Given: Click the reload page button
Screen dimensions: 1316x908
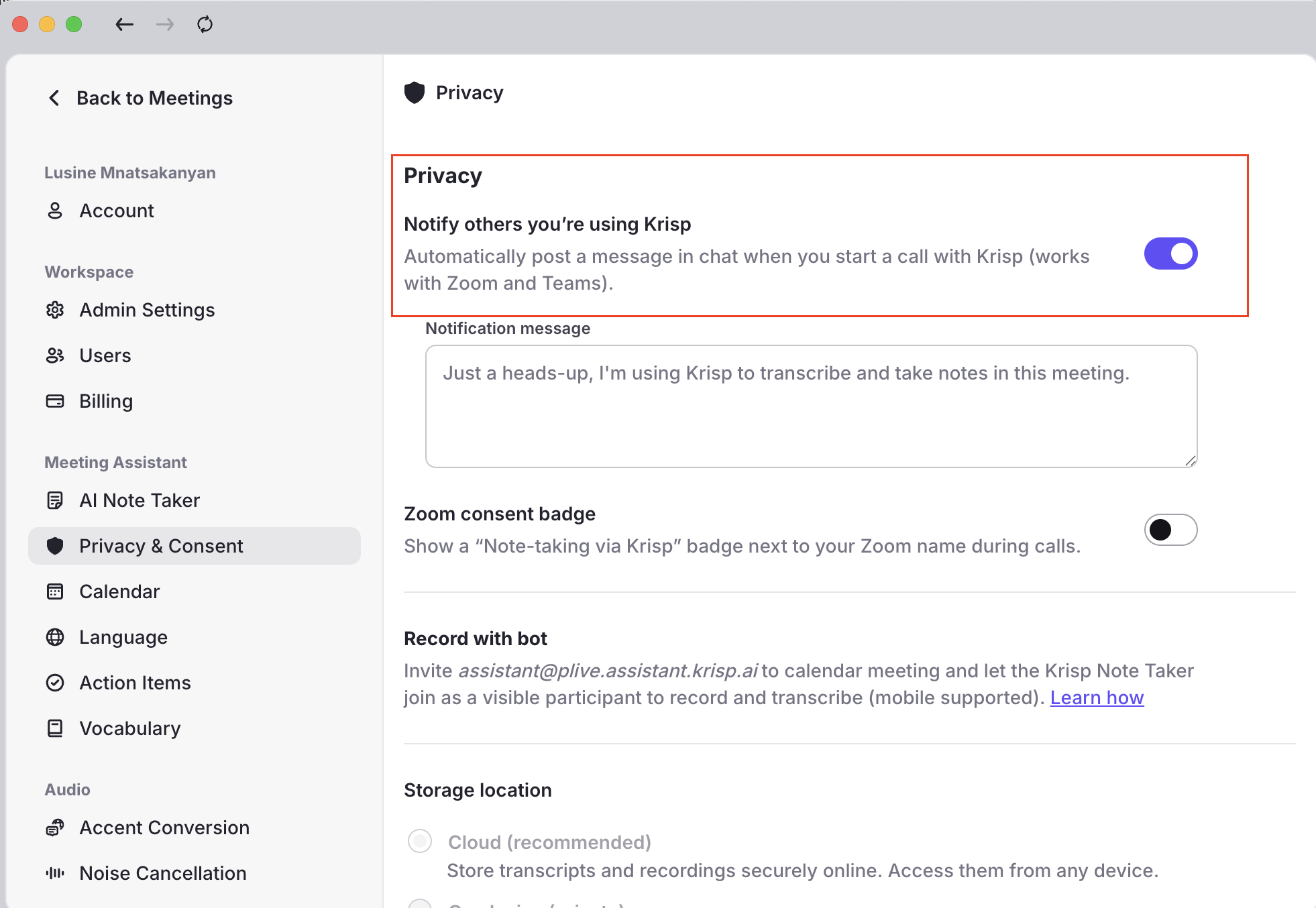Looking at the screenshot, I should pos(205,25).
